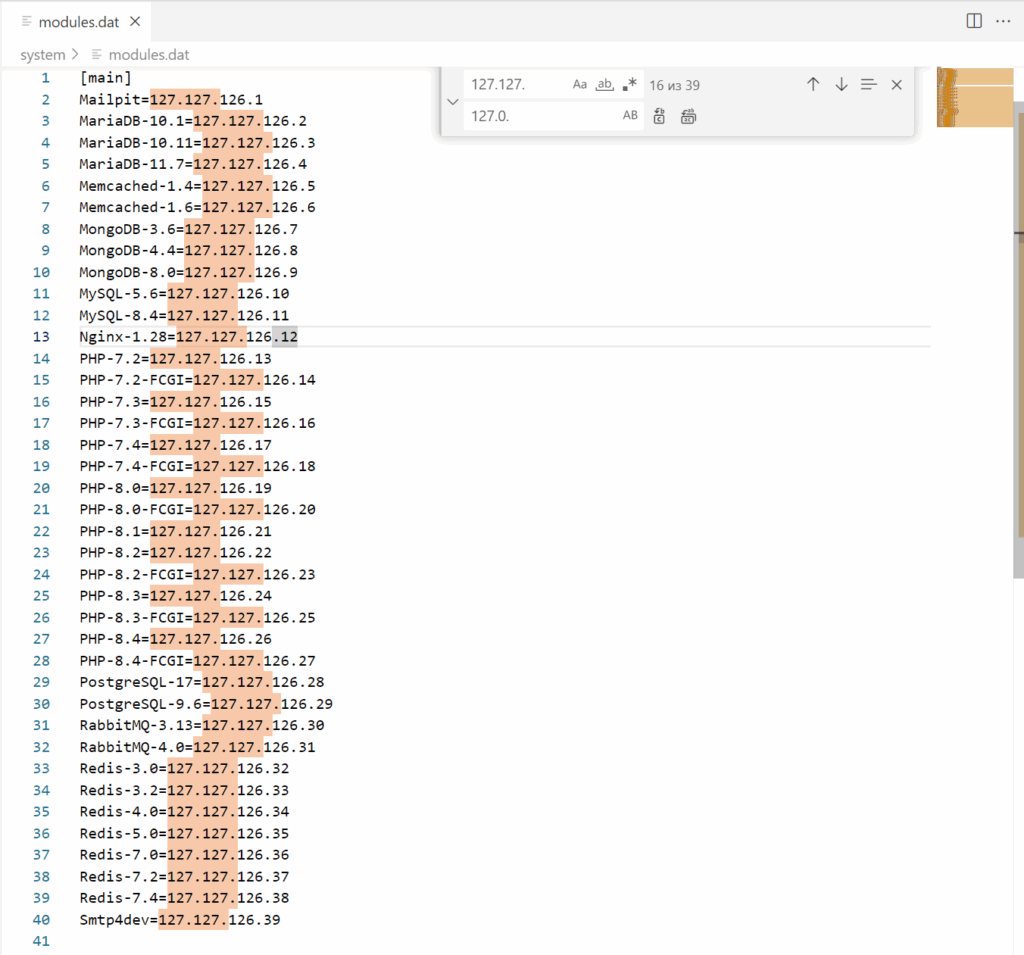Click line number 13 in the gutter

tap(41, 336)
